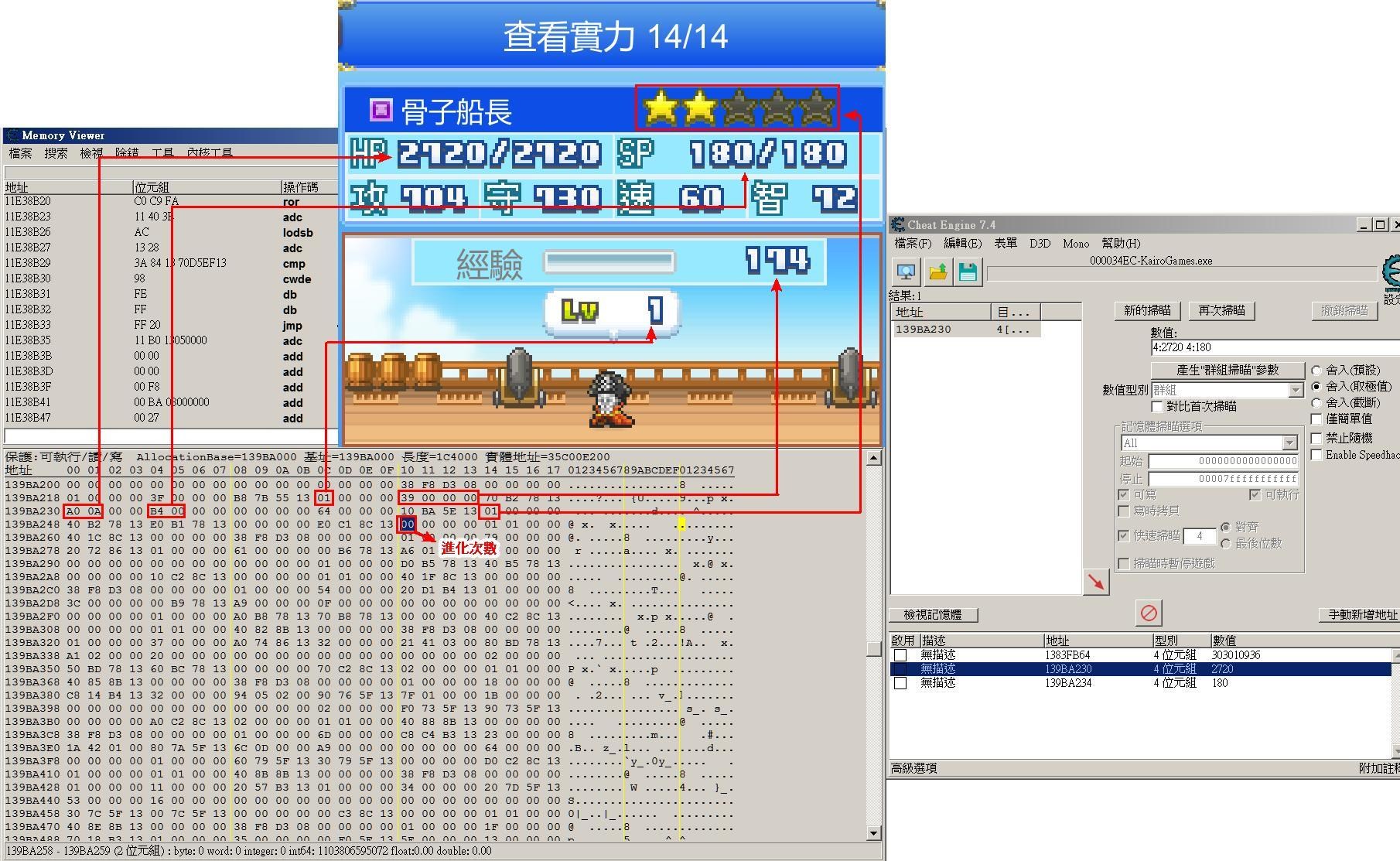Open 編輯(E) menu in Cheat Engine
1400x861 pixels.
(x=962, y=243)
